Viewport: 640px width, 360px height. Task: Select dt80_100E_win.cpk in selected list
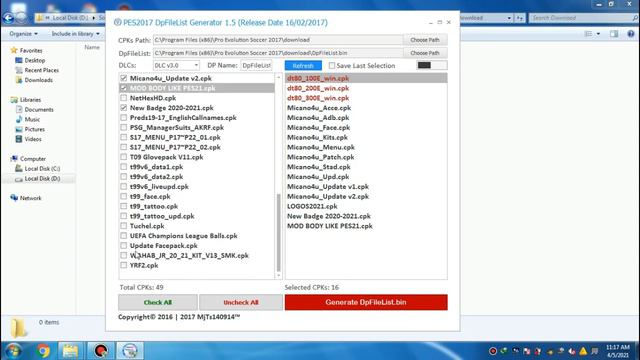coord(366,78)
